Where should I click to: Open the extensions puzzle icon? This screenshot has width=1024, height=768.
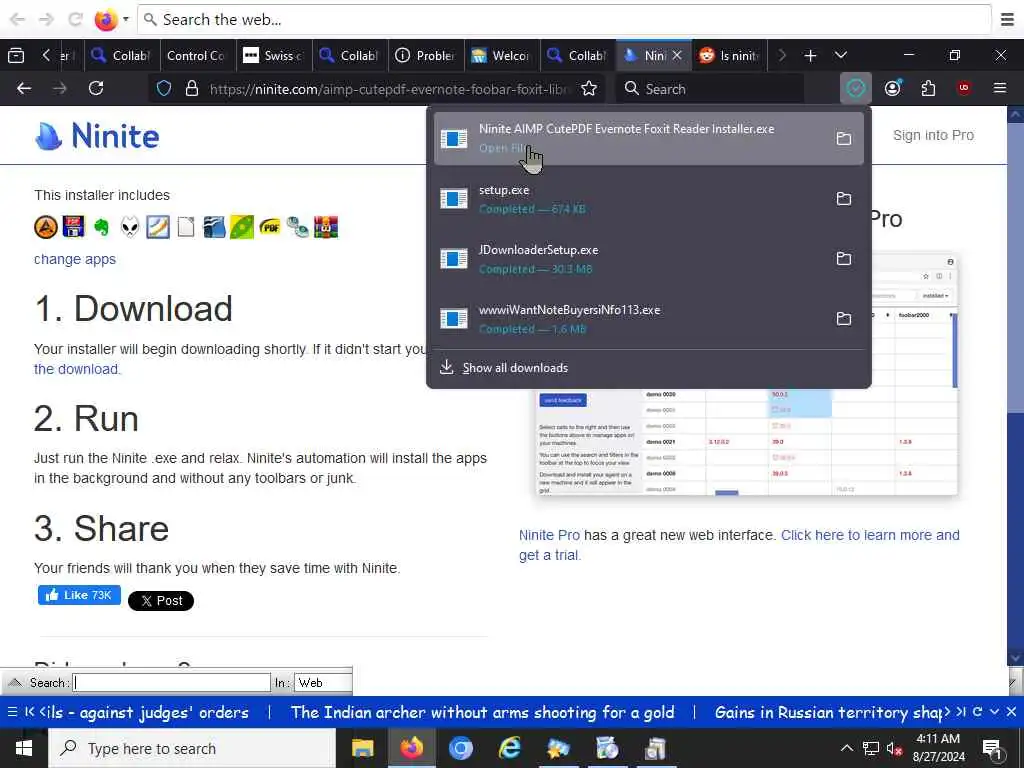(x=928, y=88)
